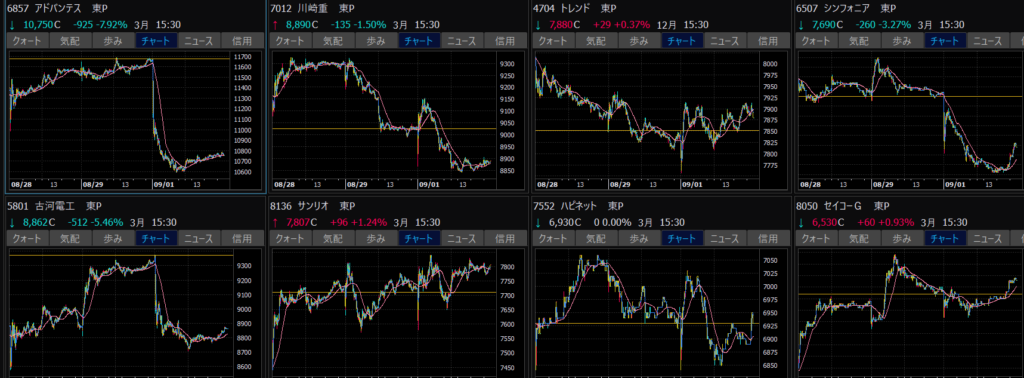This screenshot has height=378, width=1024.
Task: Open the 歩み tab in the トレンド panel
Action: coord(640,40)
